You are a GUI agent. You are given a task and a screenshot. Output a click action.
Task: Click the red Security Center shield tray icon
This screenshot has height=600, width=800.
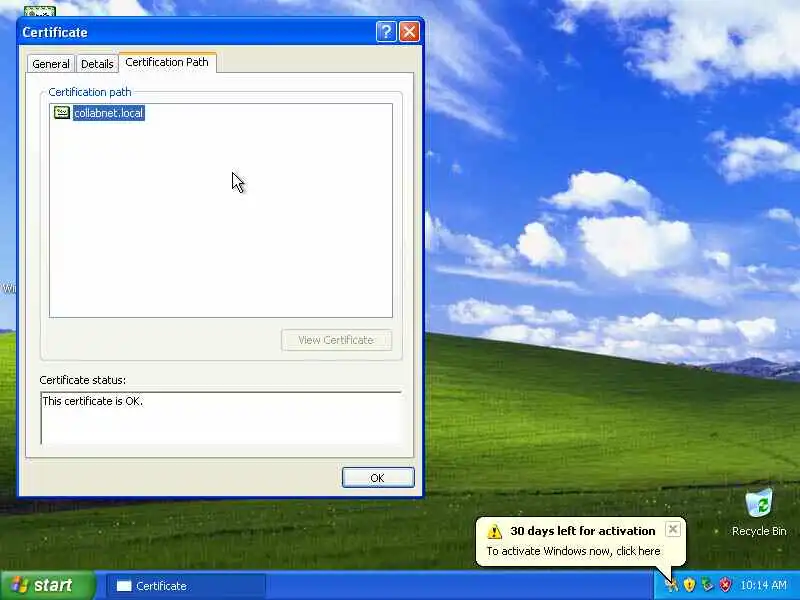tap(724, 585)
